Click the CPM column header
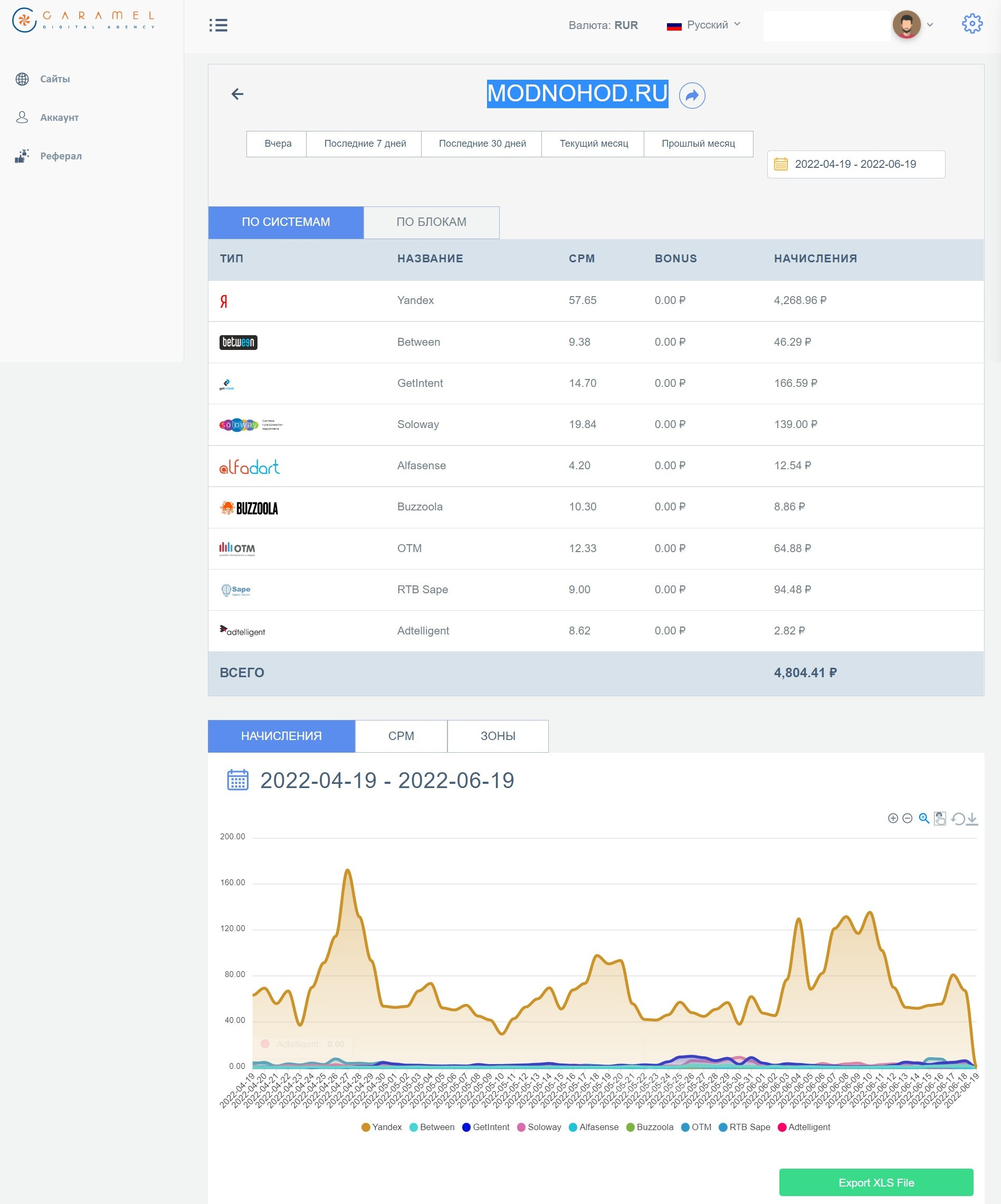 [x=581, y=259]
